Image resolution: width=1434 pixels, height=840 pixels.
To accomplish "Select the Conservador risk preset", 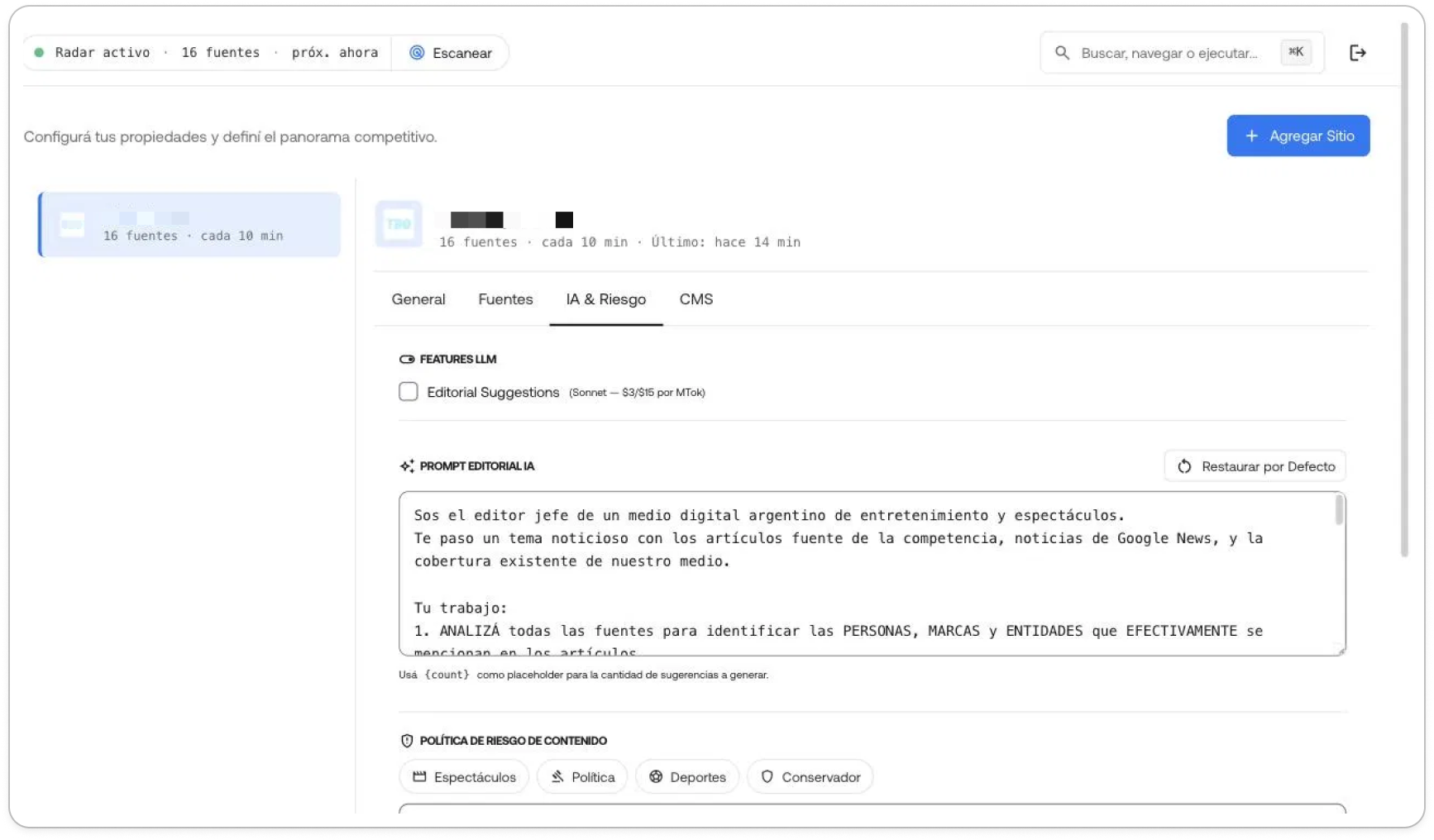I will (x=810, y=777).
